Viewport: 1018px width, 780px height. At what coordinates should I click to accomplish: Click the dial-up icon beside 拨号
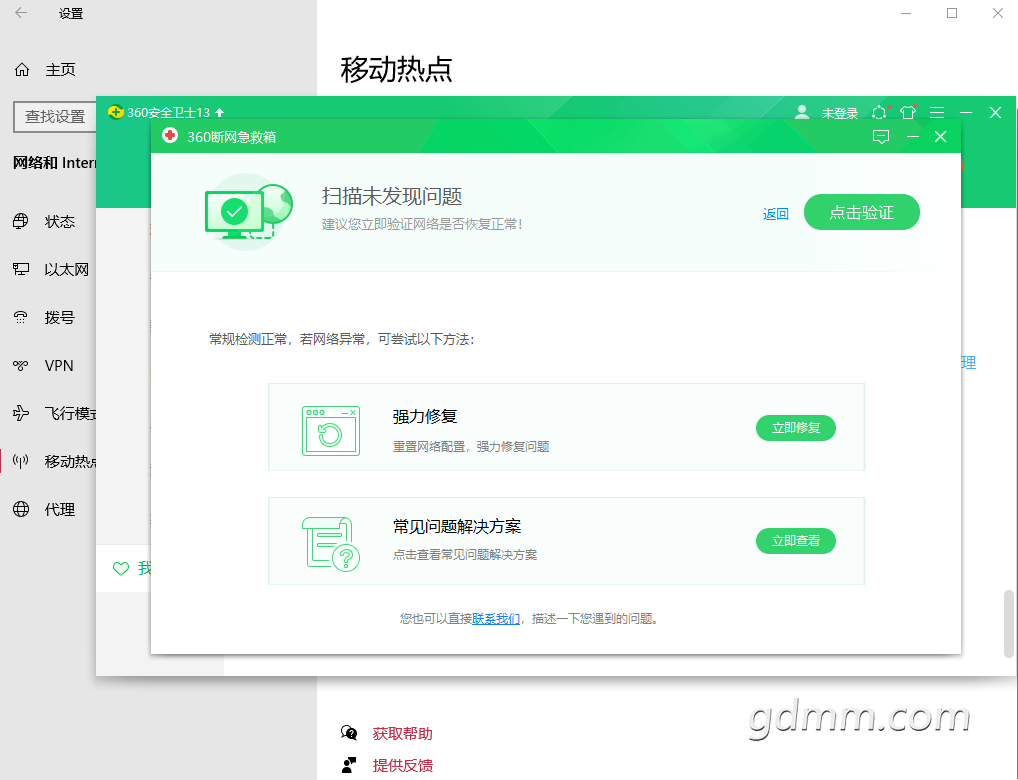[x=21, y=317]
